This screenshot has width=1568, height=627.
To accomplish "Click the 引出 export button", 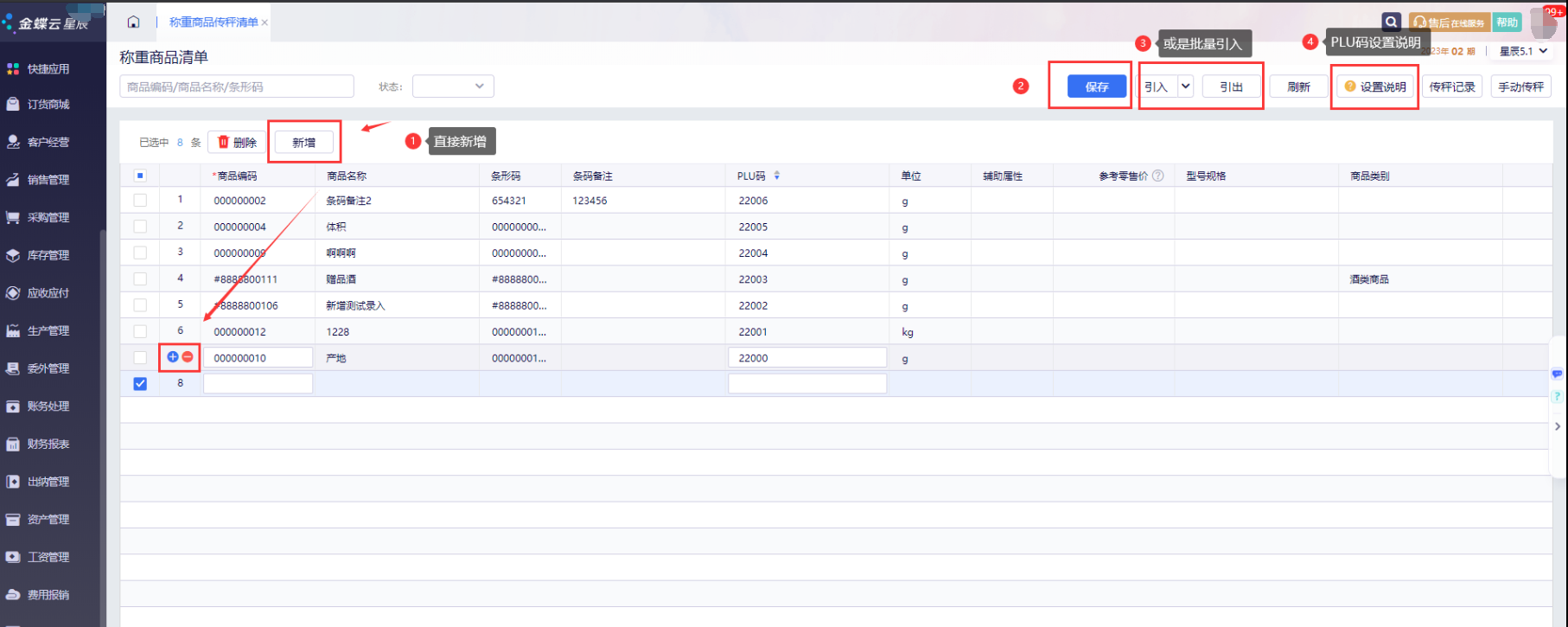I will point(1231,86).
